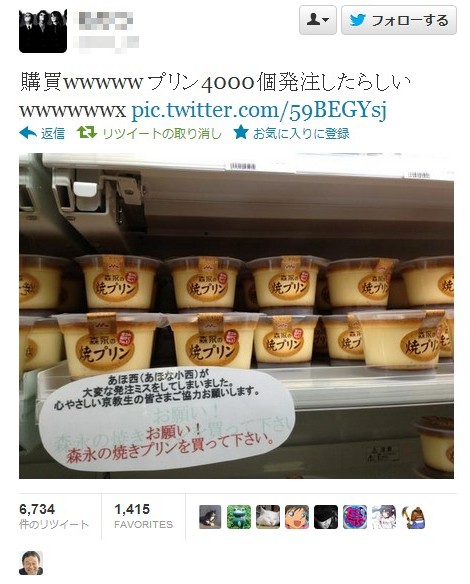
Task: Open the tweet author's band avatar
Action: [x=43, y=31]
